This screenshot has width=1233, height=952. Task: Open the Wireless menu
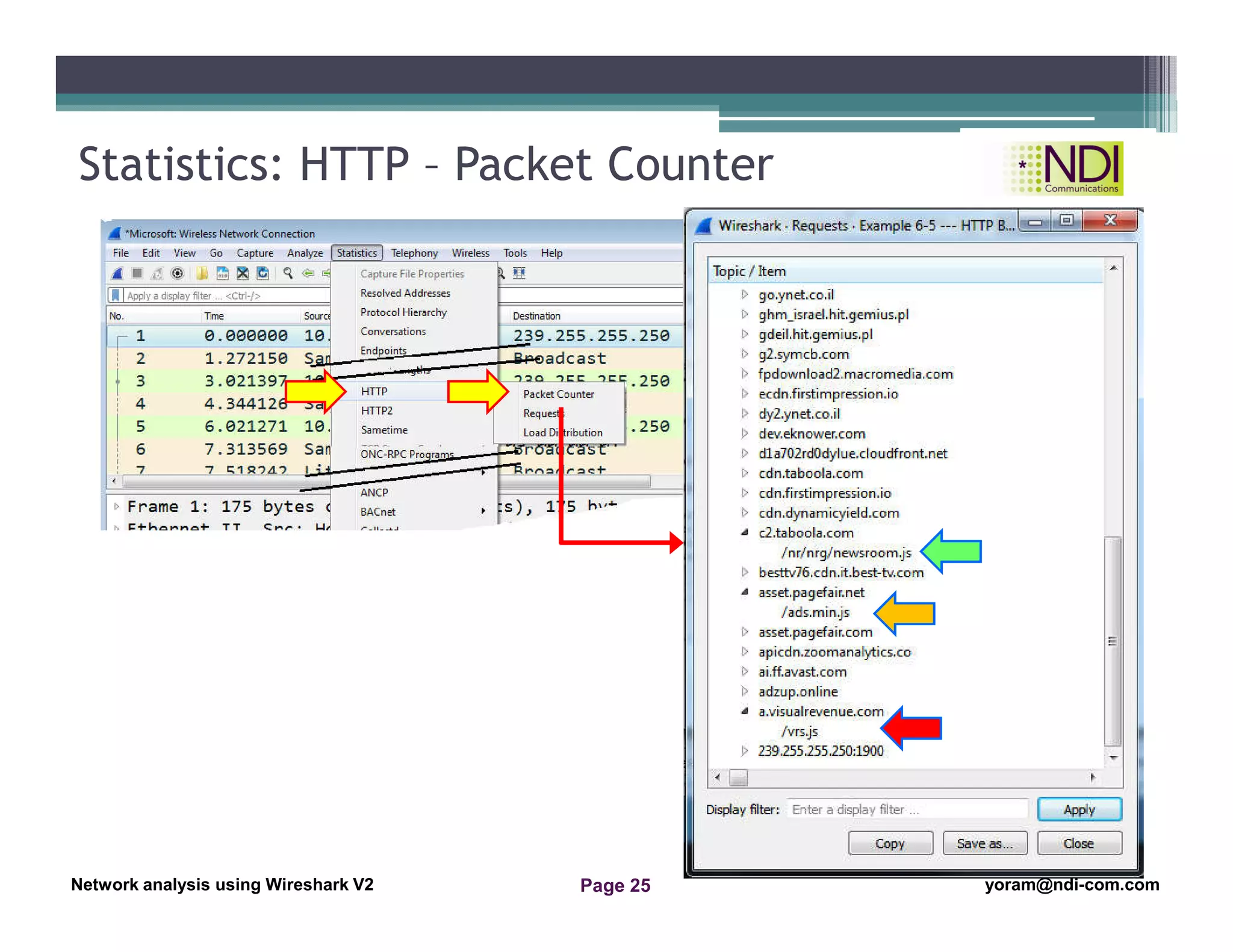point(471,253)
